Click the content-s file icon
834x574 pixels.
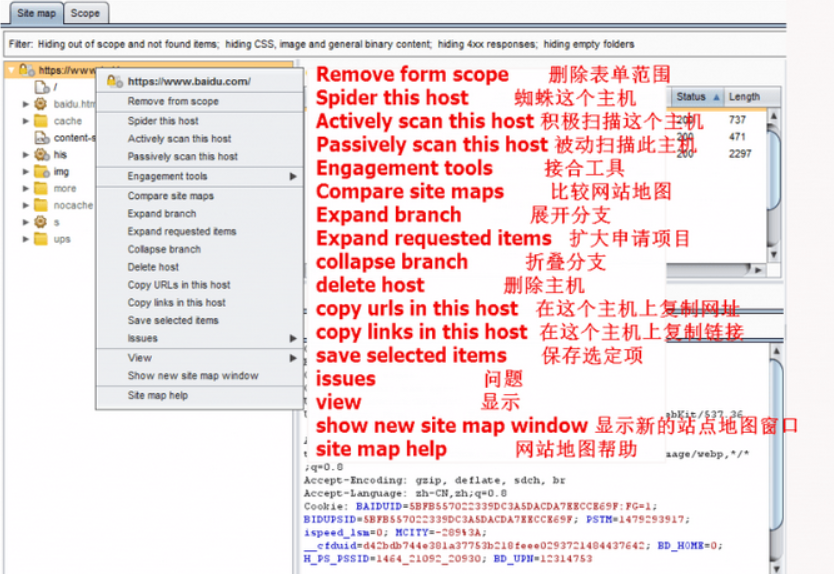(41, 138)
